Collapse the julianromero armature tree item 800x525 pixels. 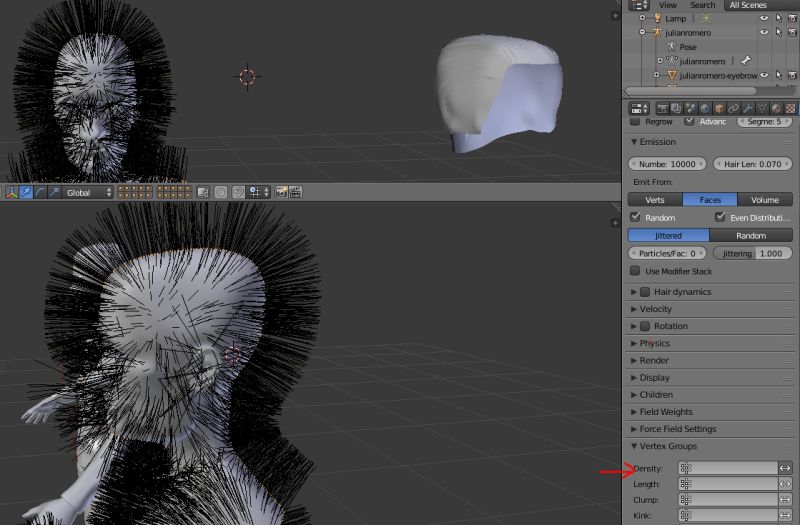pos(642,32)
